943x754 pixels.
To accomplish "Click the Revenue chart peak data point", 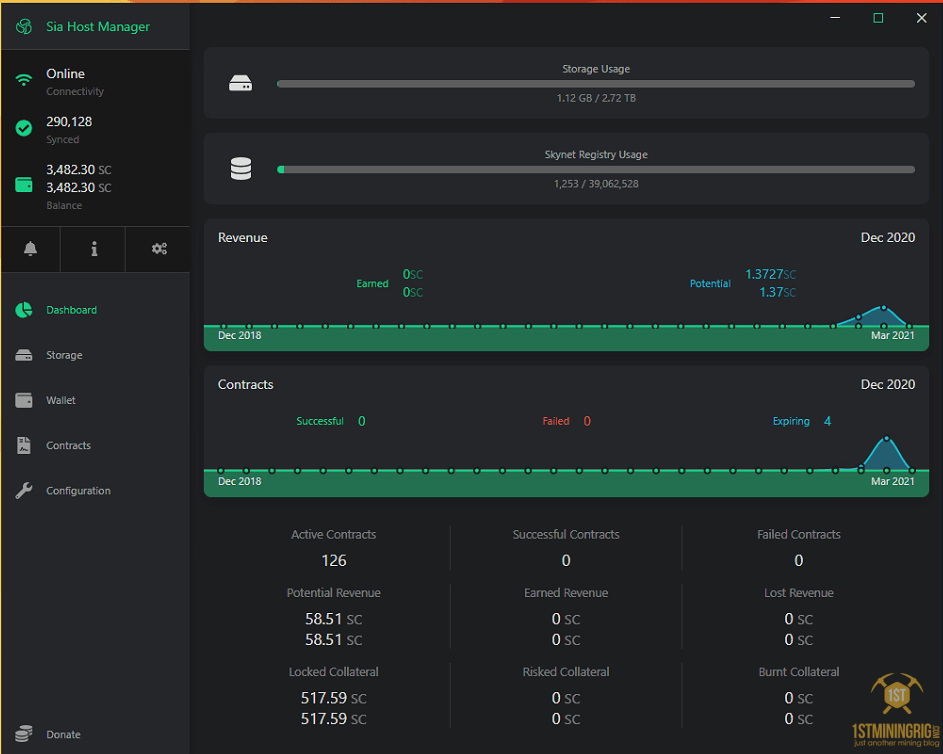I will (883, 308).
